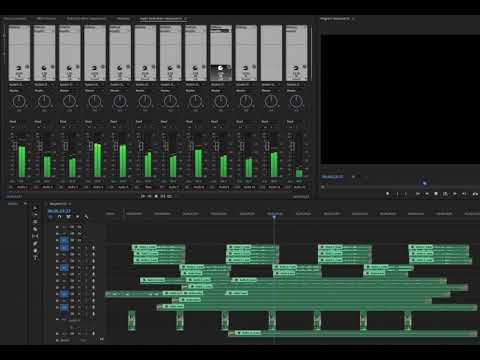
Task: Click the blue timeline timecode field
Action: point(59,211)
